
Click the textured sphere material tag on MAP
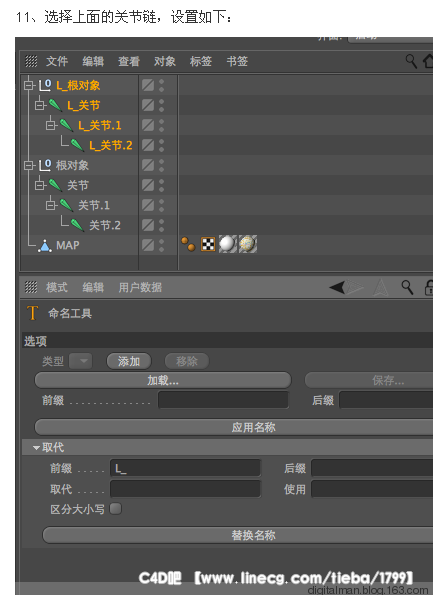pyautogui.click(x=247, y=244)
